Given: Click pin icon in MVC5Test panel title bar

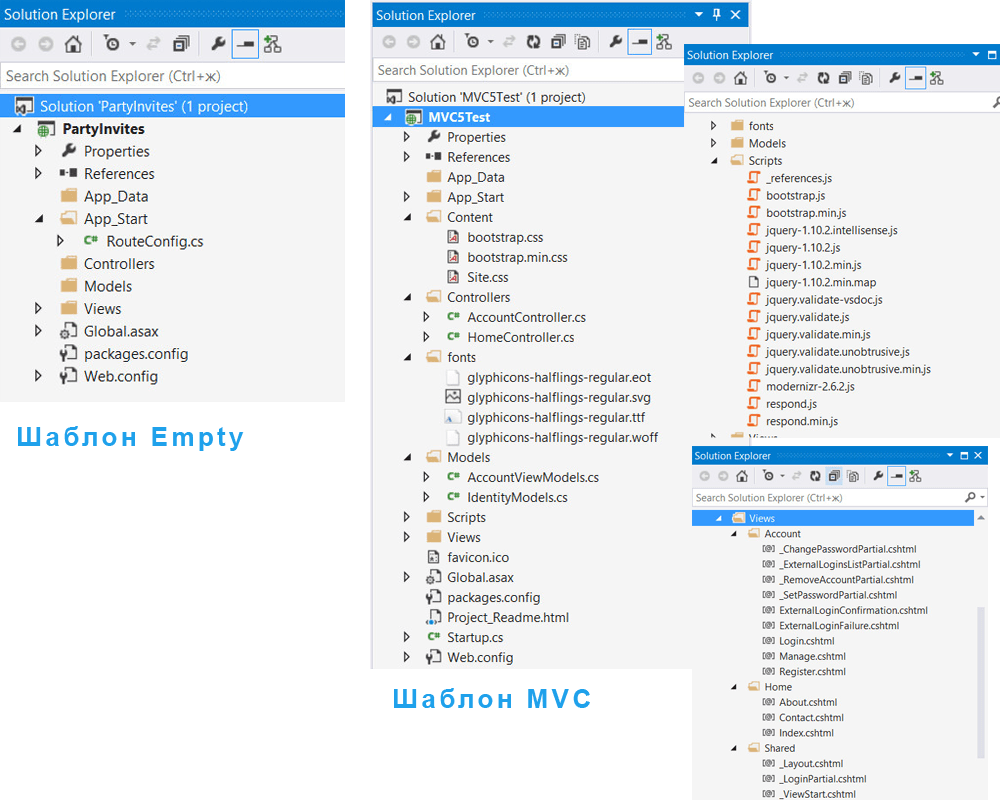Looking at the screenshot, I should pos(717,15).
